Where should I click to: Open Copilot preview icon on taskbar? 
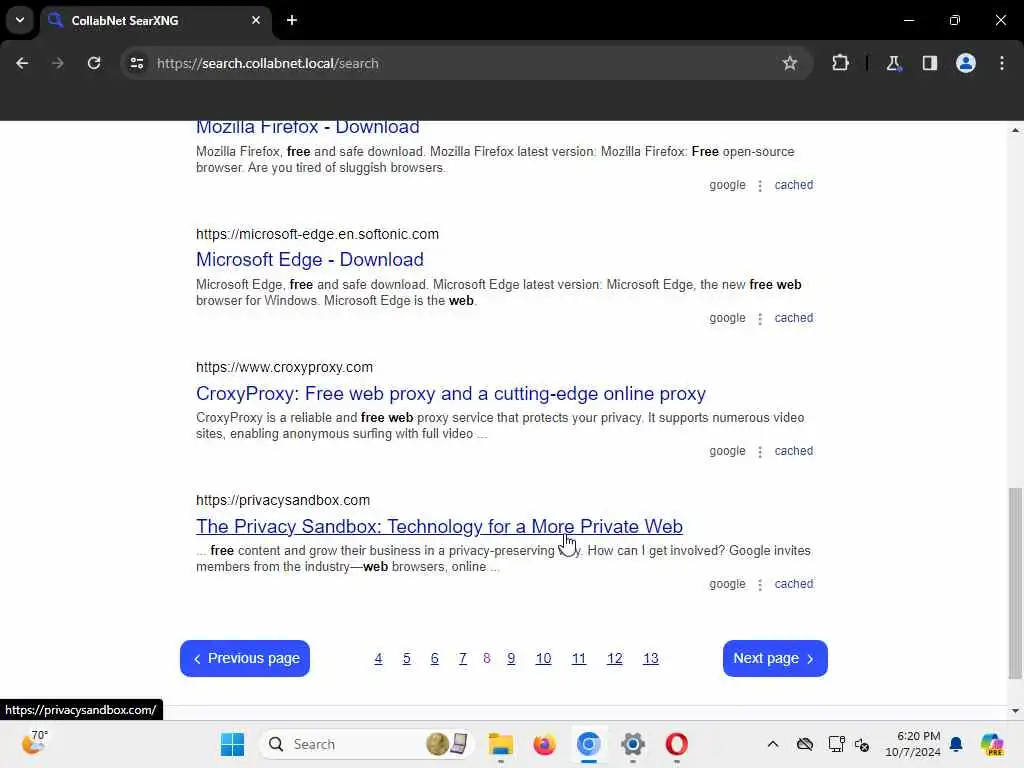[x=992, y=744]
